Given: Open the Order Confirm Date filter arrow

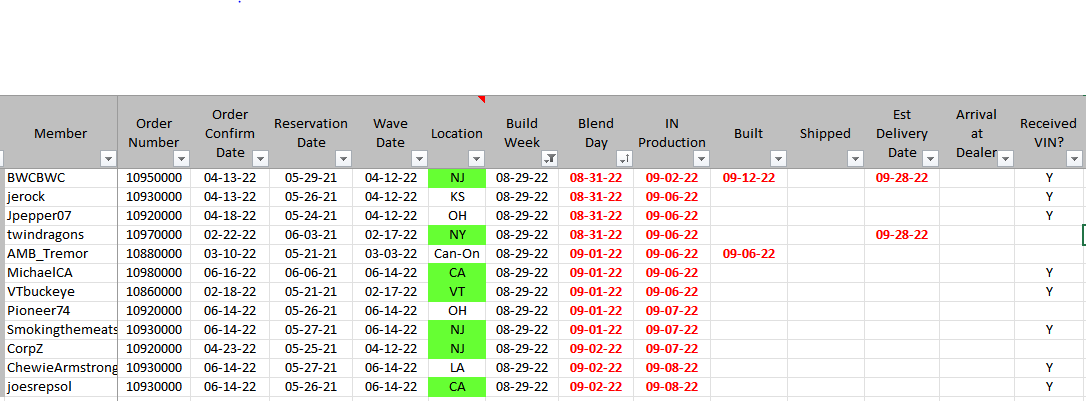Looking at the screenshot, I should [x=260, y=159].
